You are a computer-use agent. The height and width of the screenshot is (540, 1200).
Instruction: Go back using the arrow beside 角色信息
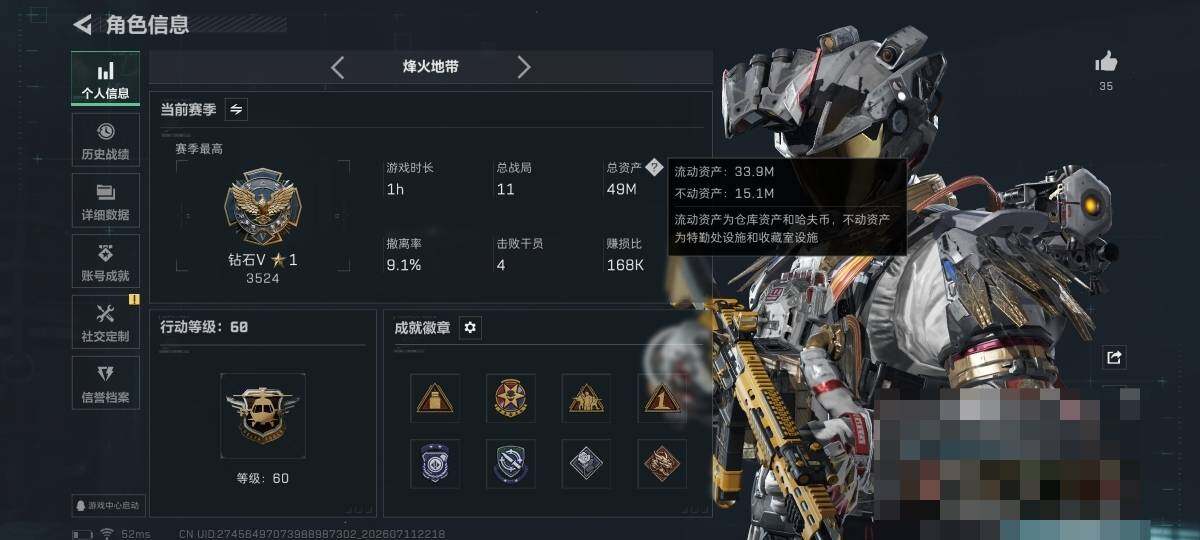point(83,24)
